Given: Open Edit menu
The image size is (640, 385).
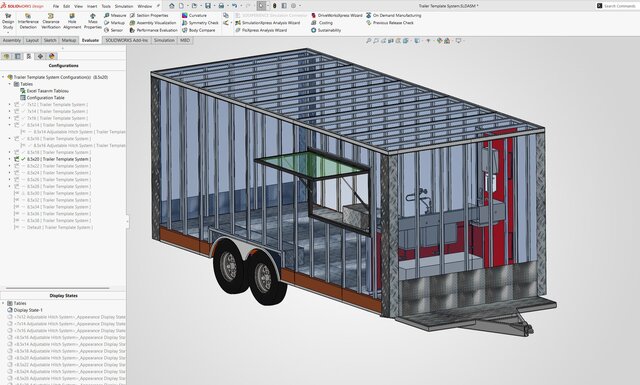Looking at the screenshot, I should [x=67, y=6].
